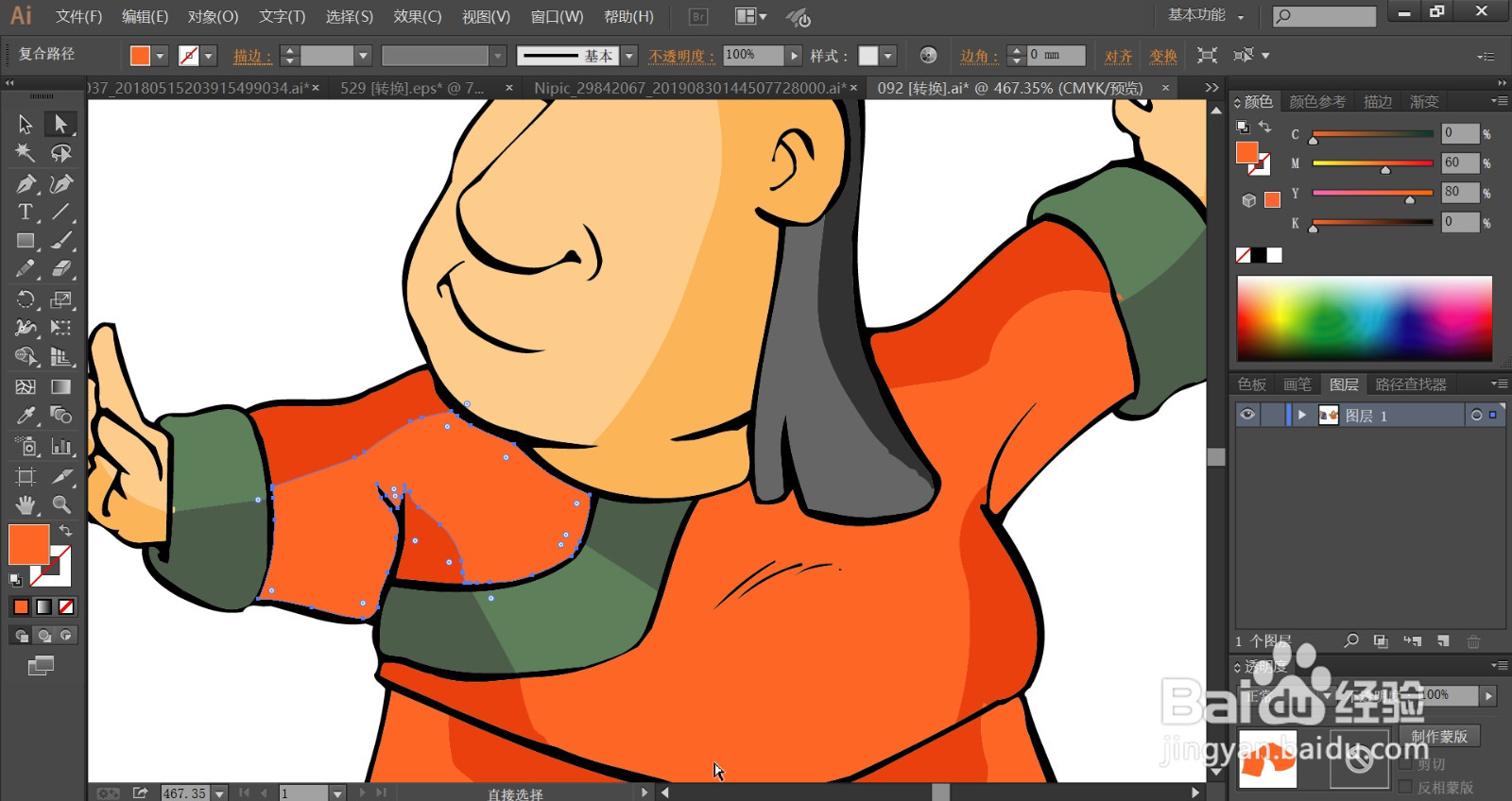Select the Artboard tool

click(26, 476)
